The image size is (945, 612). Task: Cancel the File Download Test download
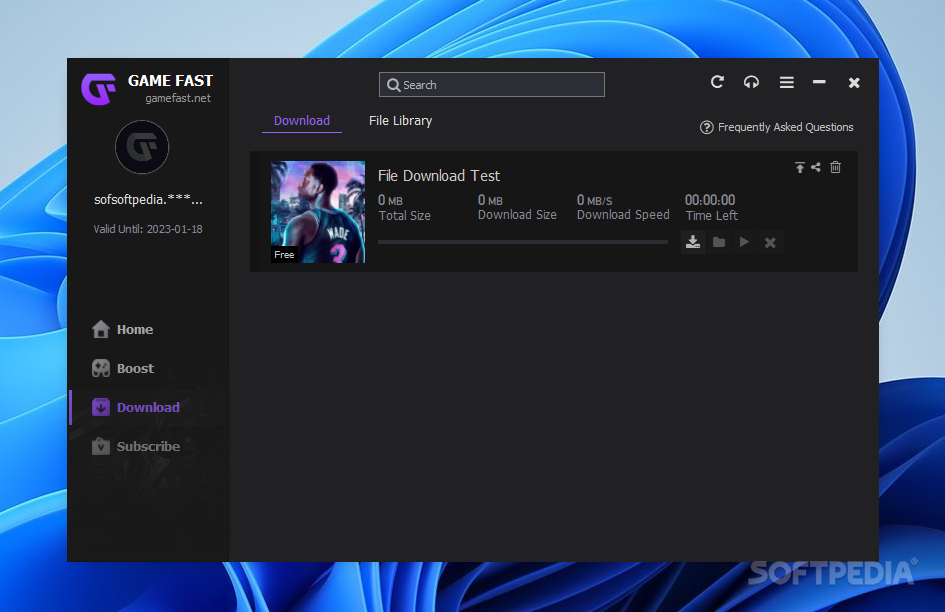click(x=770, y=242)
